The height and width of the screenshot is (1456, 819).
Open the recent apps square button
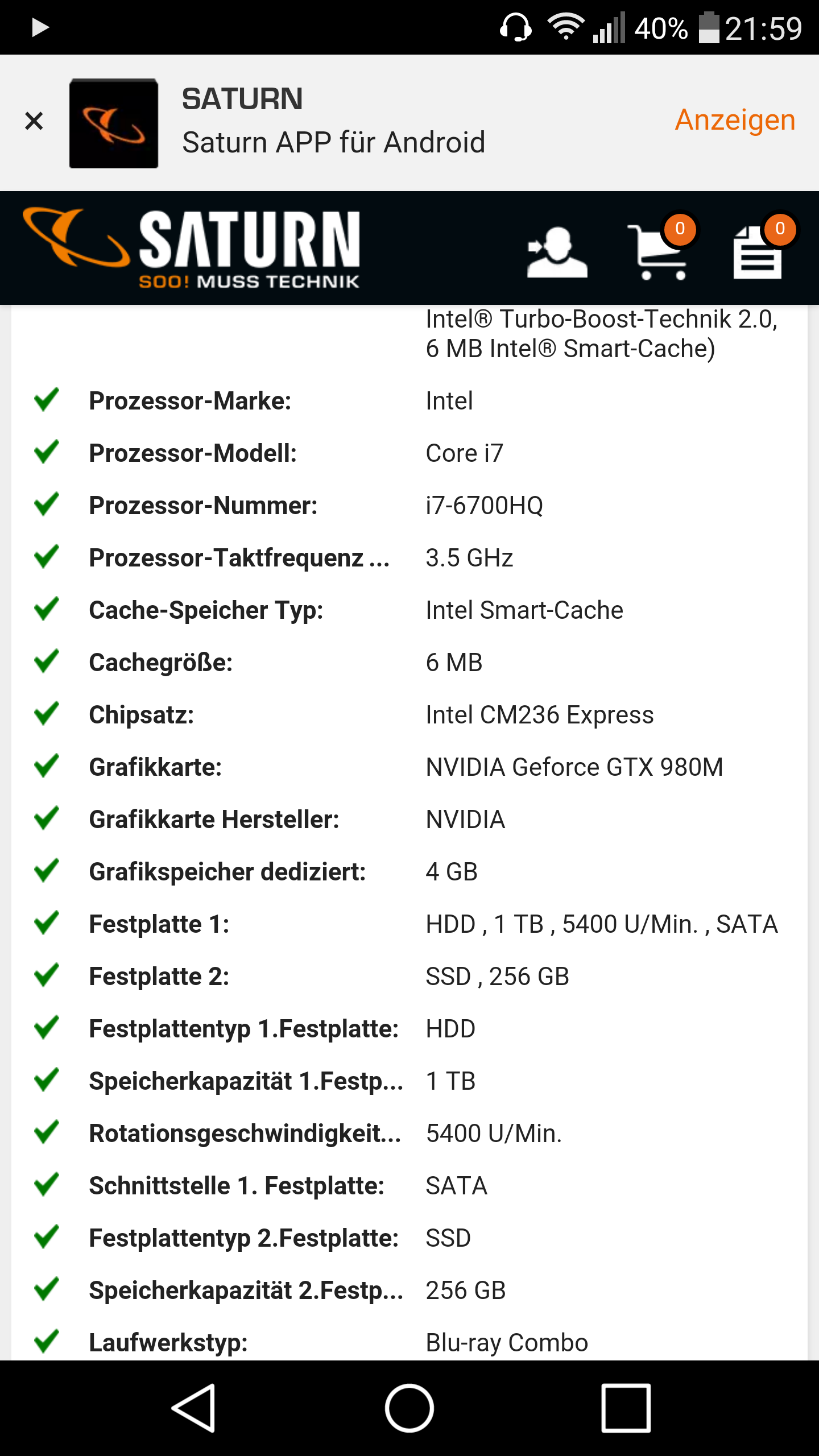tap(626, 1408)
